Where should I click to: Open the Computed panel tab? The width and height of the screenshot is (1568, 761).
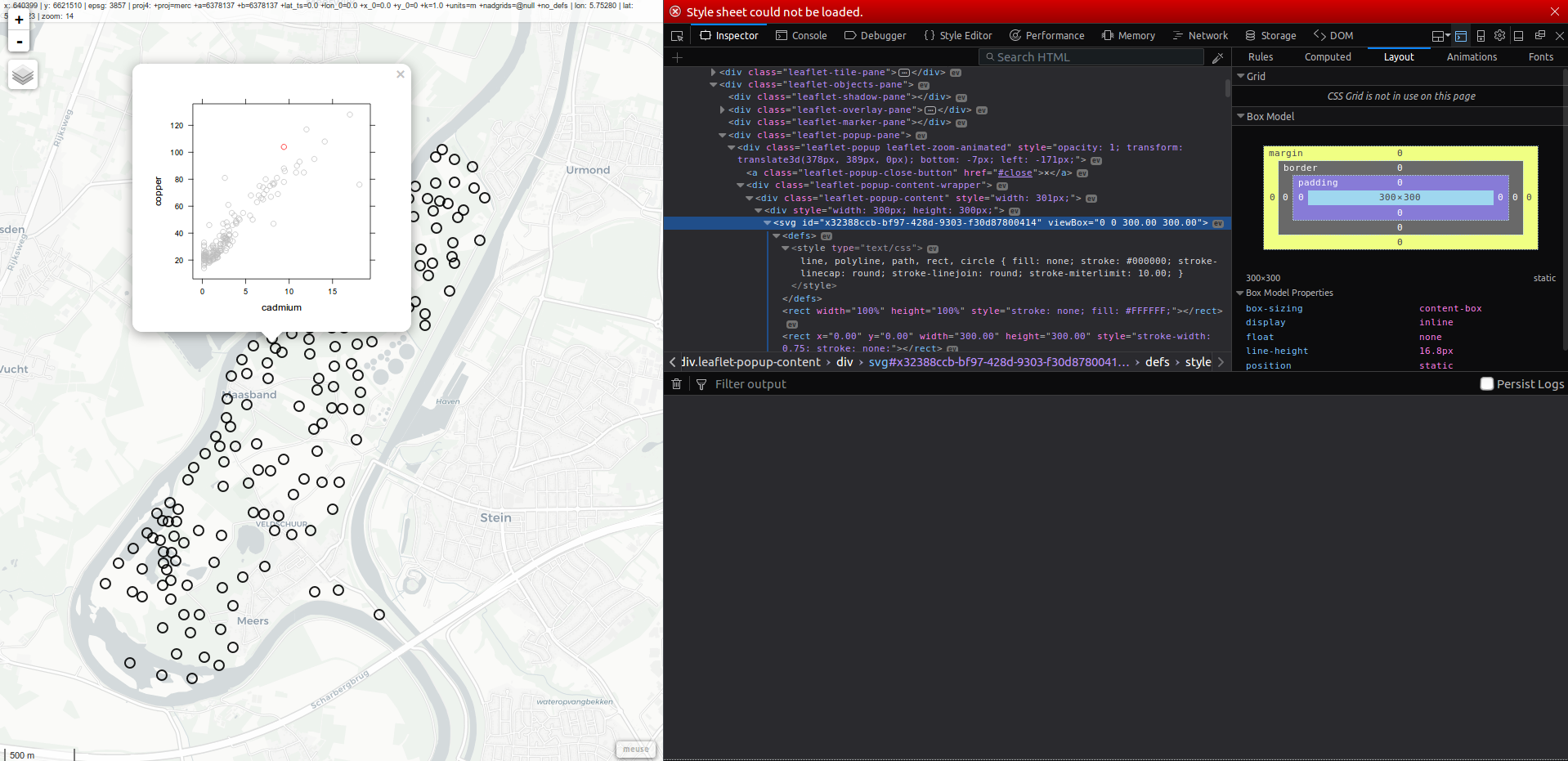point(1327,56)
